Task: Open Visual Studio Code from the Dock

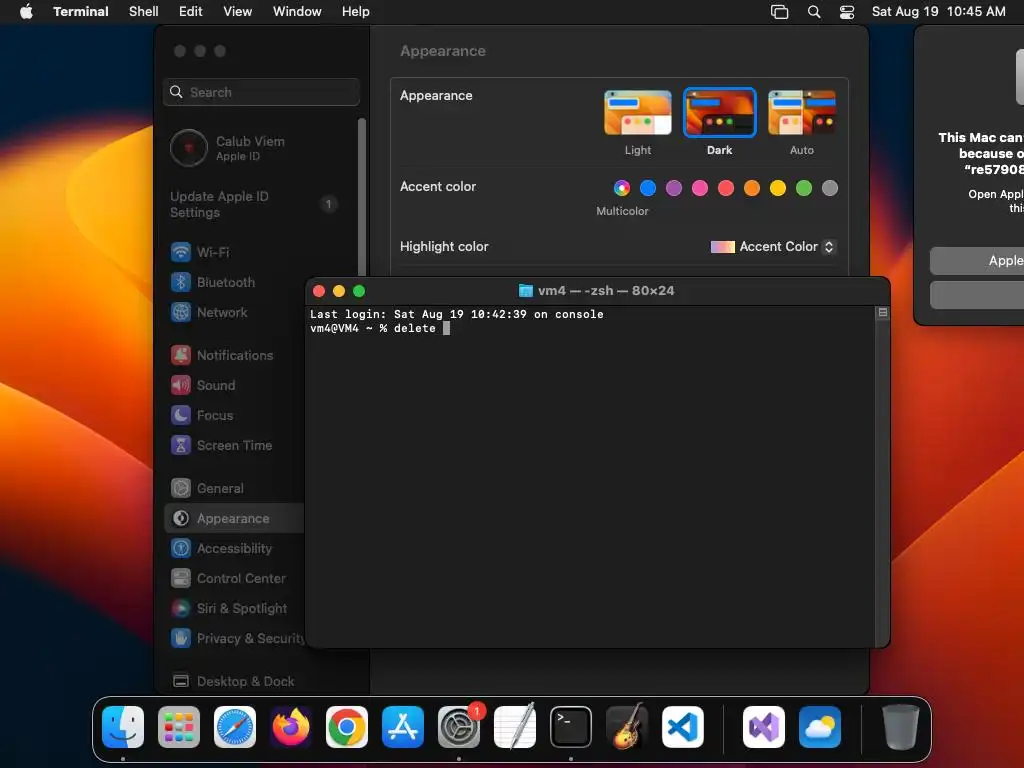Action: pyautogui.click(x=682, y=727)
